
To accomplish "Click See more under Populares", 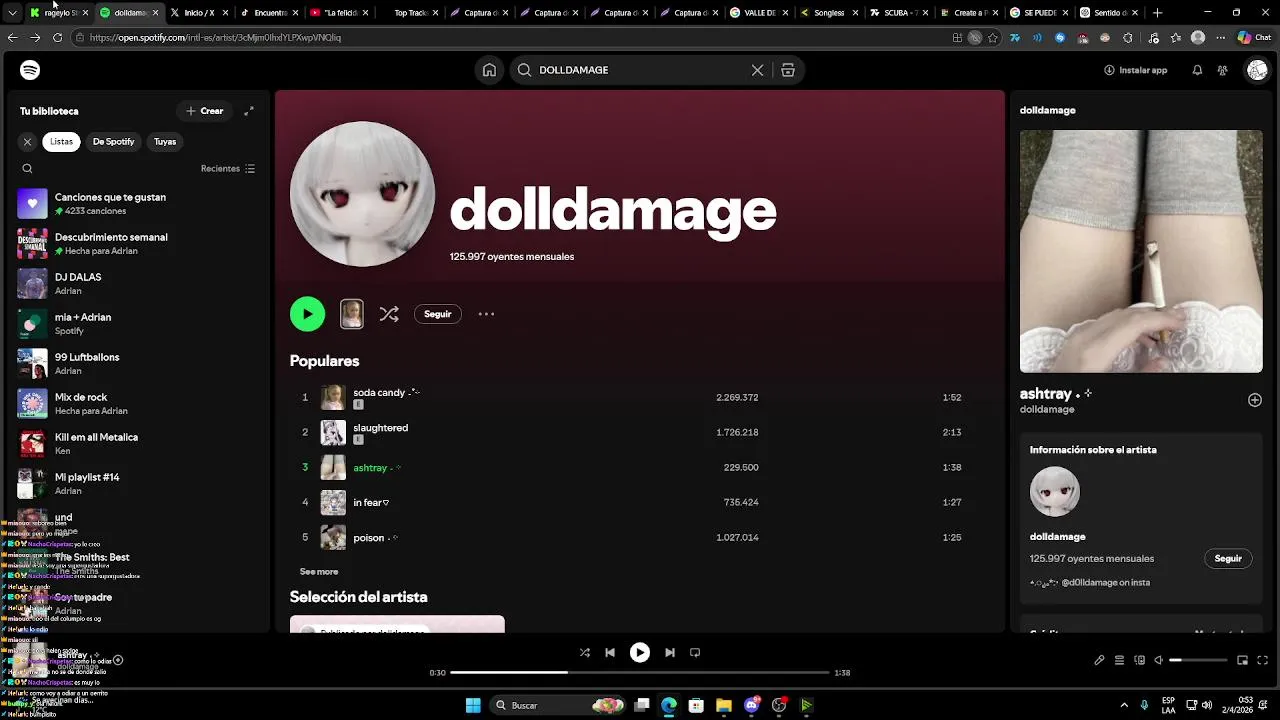I will (319, 572).
